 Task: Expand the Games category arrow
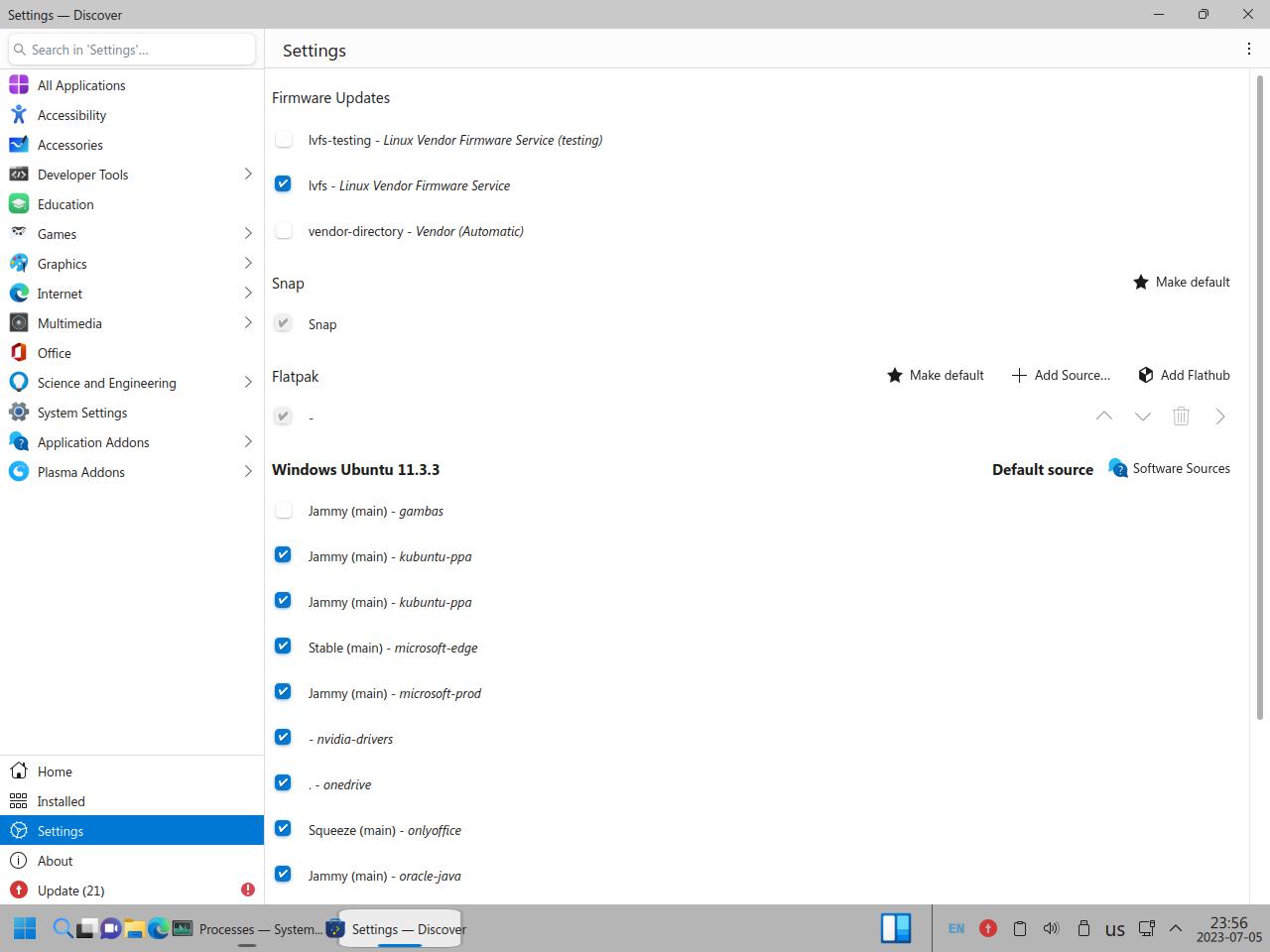coord(248,234)
